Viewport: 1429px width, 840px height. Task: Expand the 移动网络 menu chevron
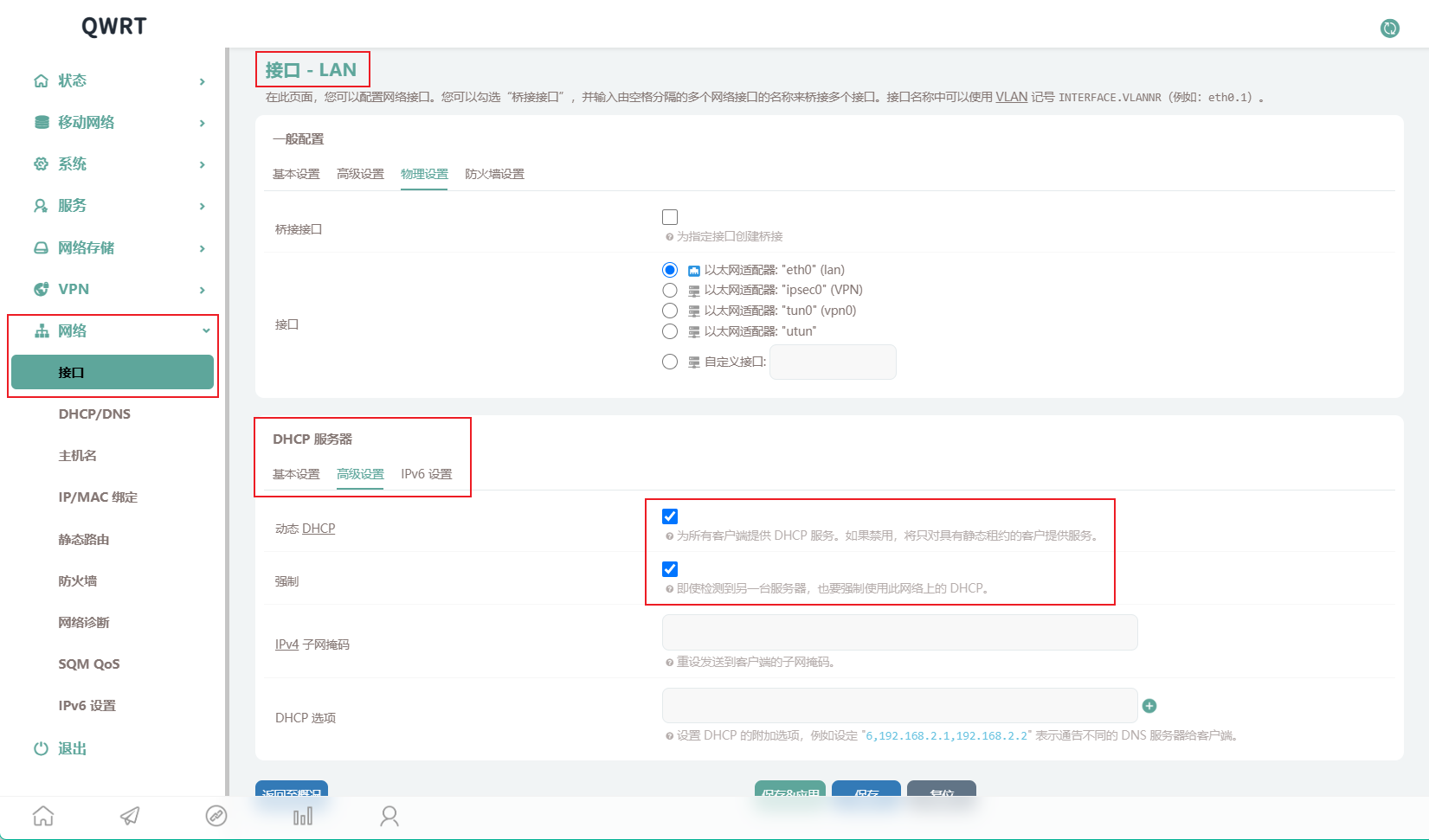pos(203,123)
